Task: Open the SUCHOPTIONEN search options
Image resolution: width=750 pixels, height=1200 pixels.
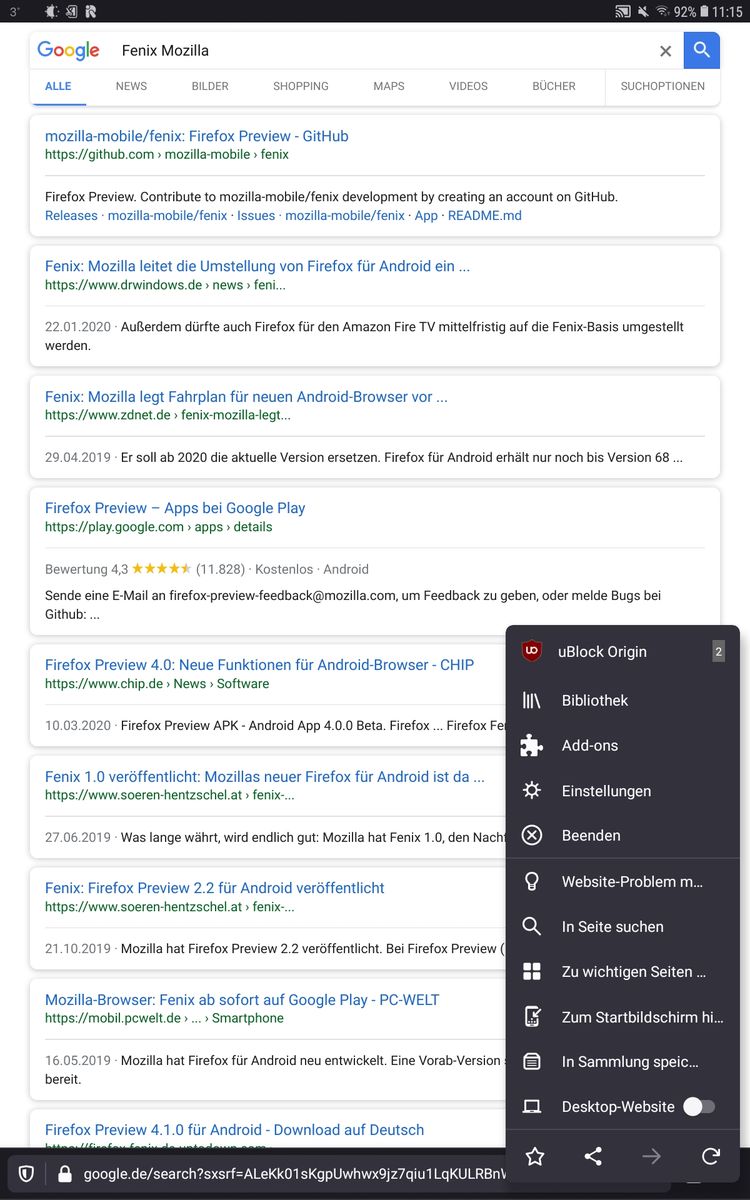Action: [x=662, y=86]
